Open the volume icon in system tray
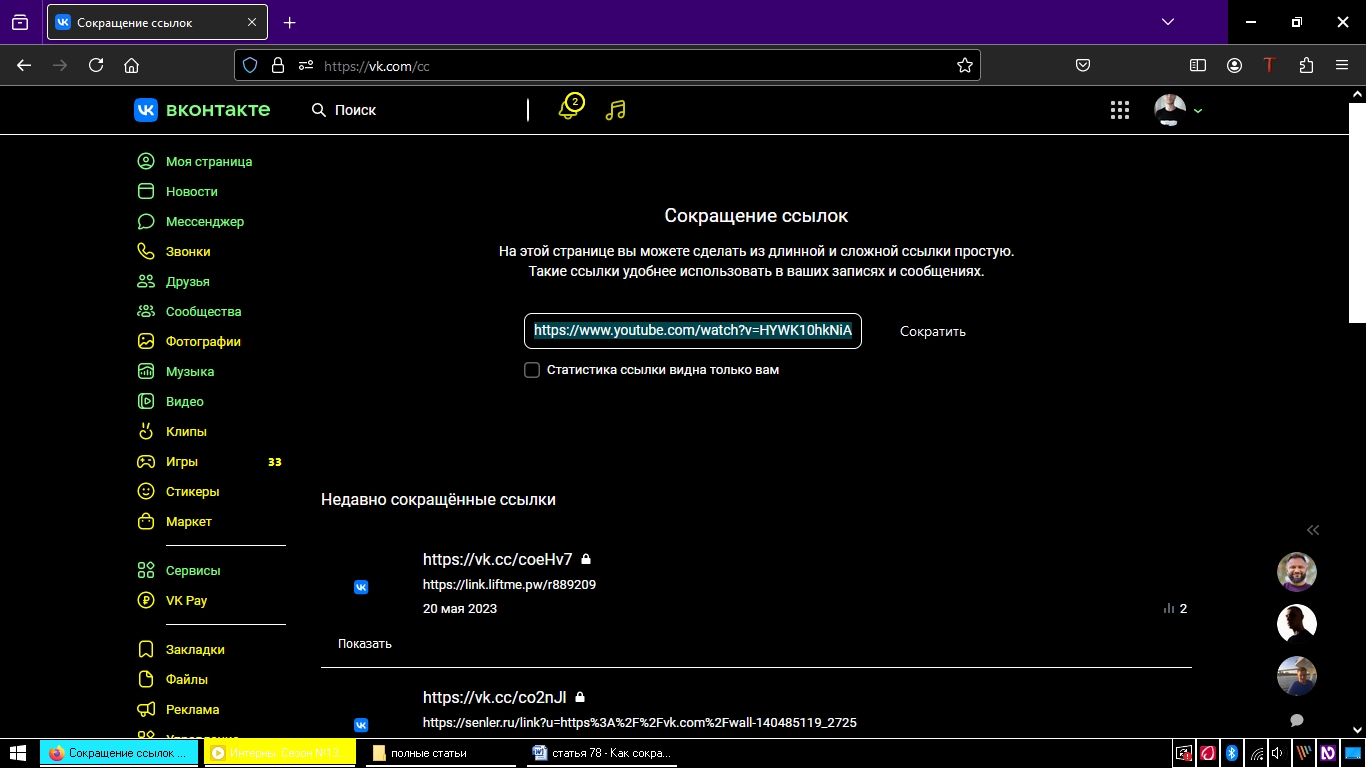 [1279, 753]
